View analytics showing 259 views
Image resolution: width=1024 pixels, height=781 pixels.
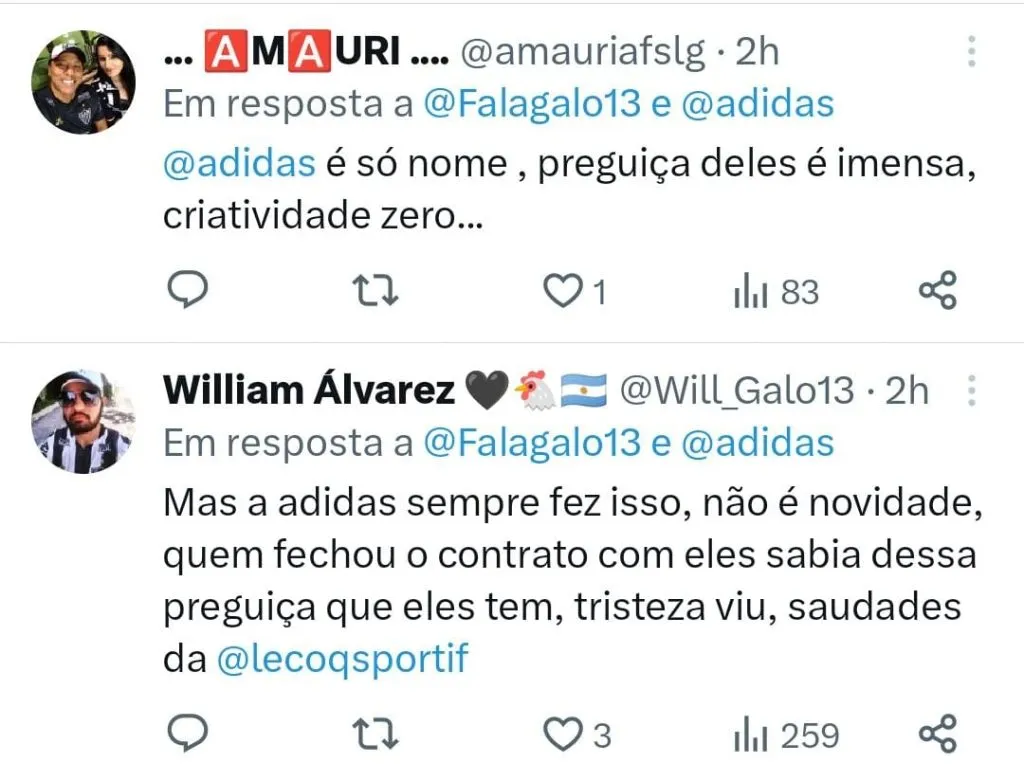(786, 735)
